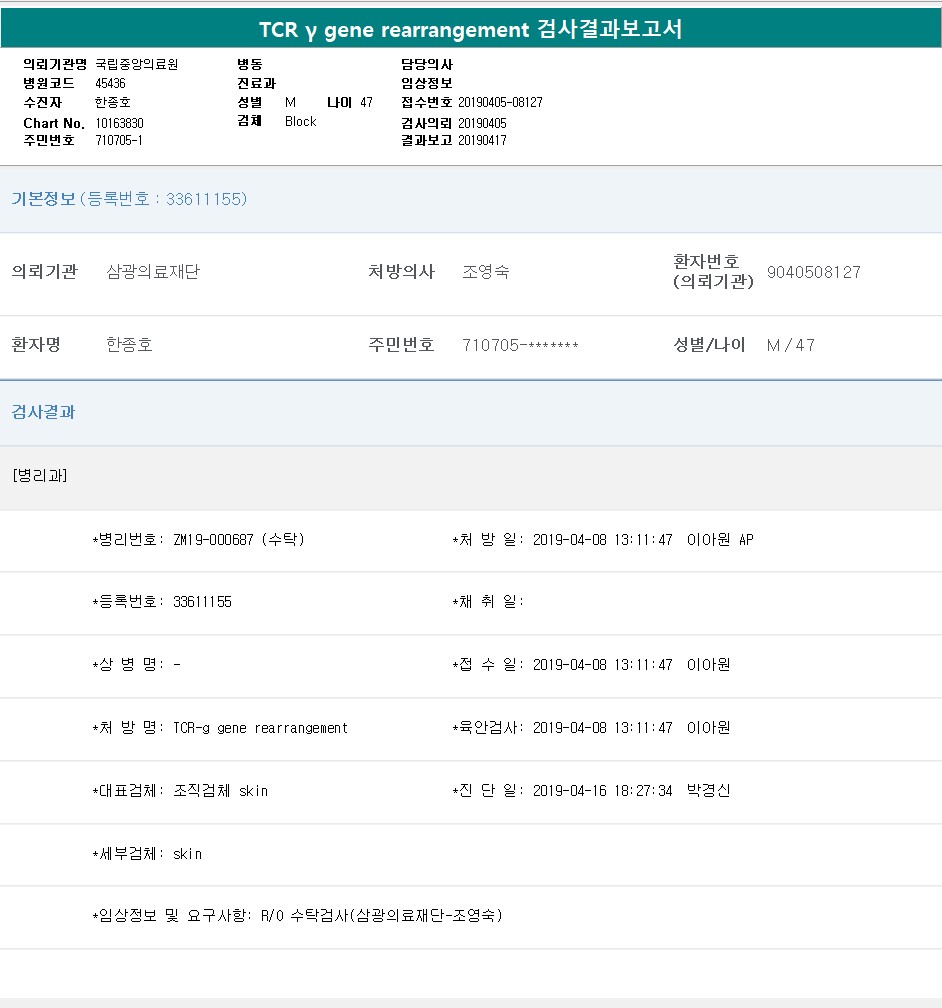Click the [병리과] department label
942x1008 pixels.
coord(40,476)
